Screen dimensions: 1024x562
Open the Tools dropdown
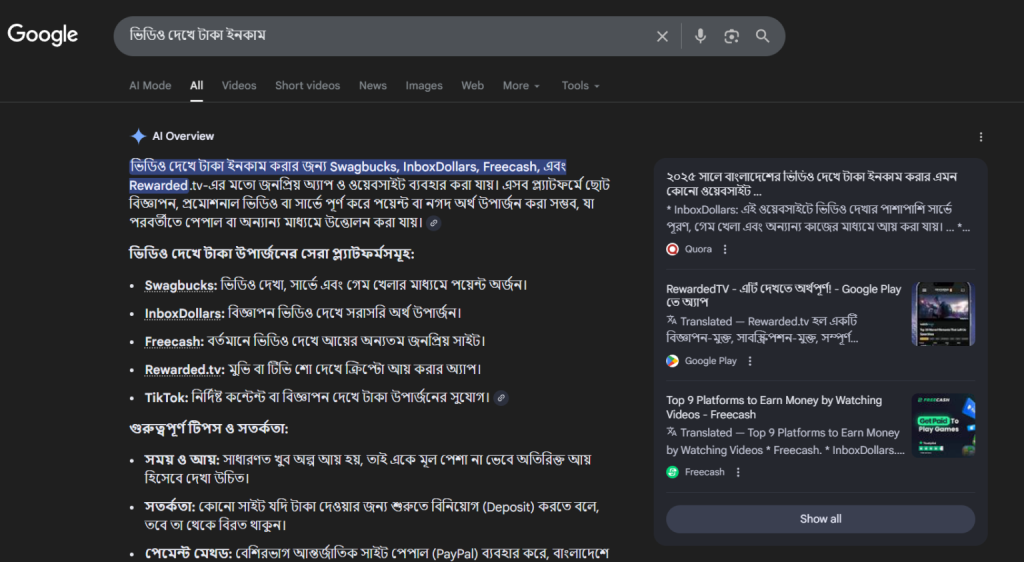[x=581, y=86]
